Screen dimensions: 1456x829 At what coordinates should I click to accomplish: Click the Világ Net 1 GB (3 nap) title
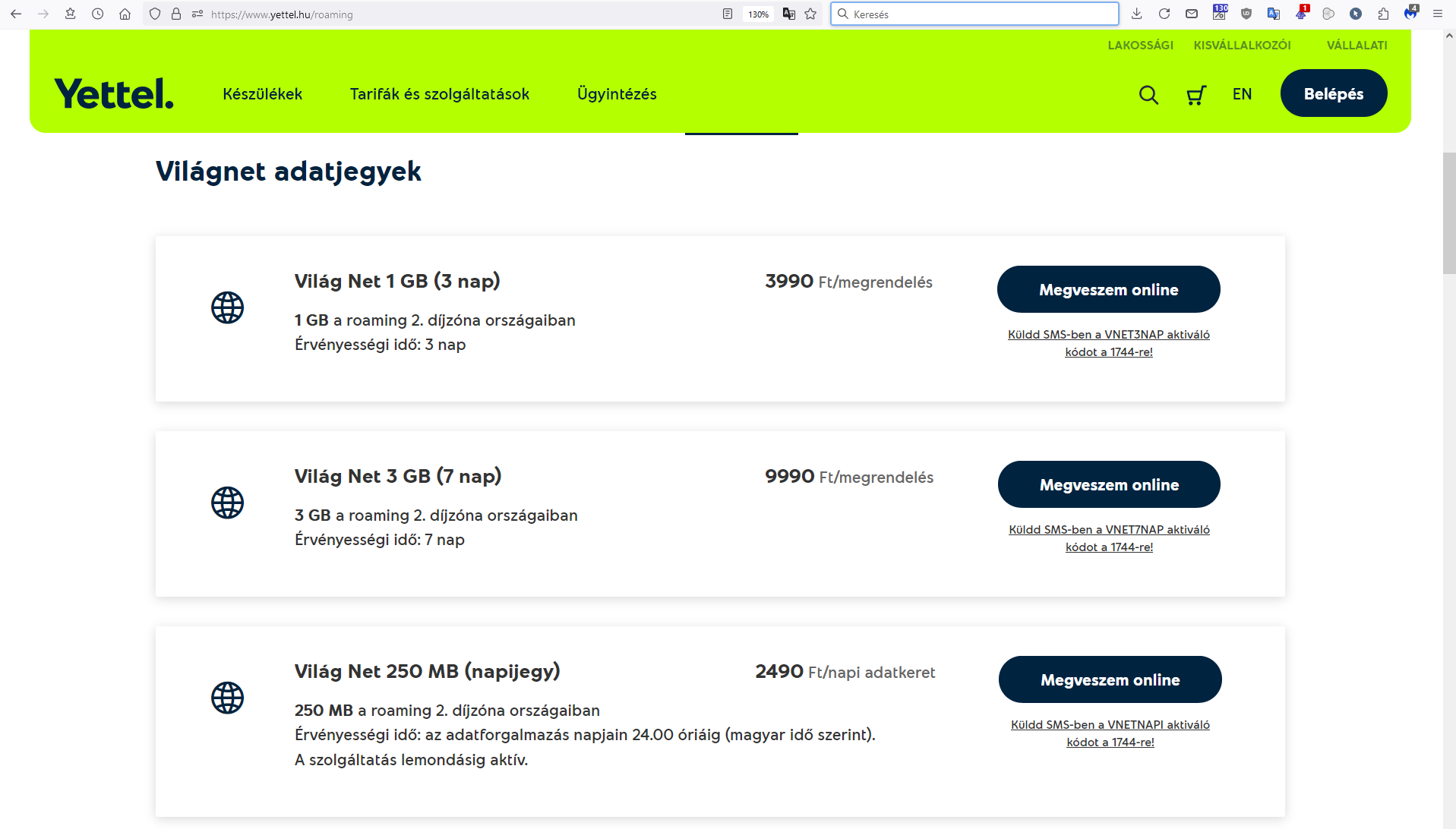(x=397, y=282)
